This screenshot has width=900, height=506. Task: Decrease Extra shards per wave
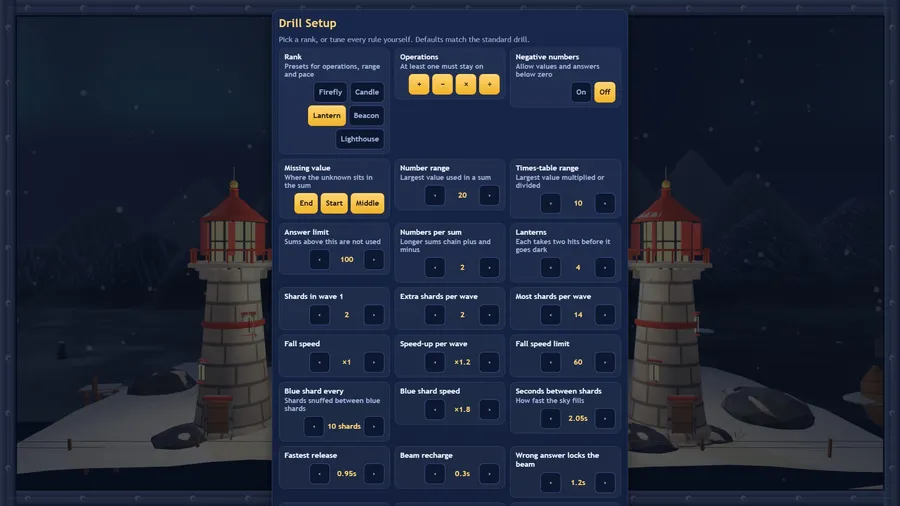point(435,314)
